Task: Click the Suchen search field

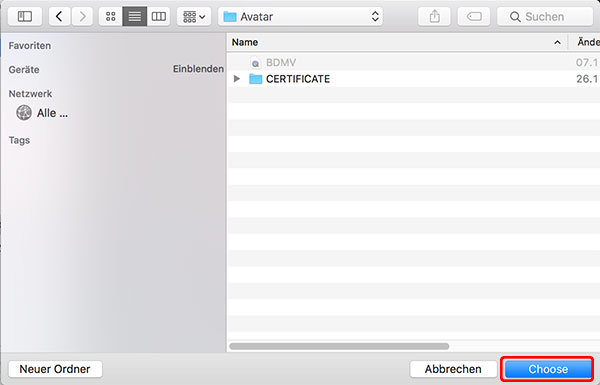Action: point(545,16)
